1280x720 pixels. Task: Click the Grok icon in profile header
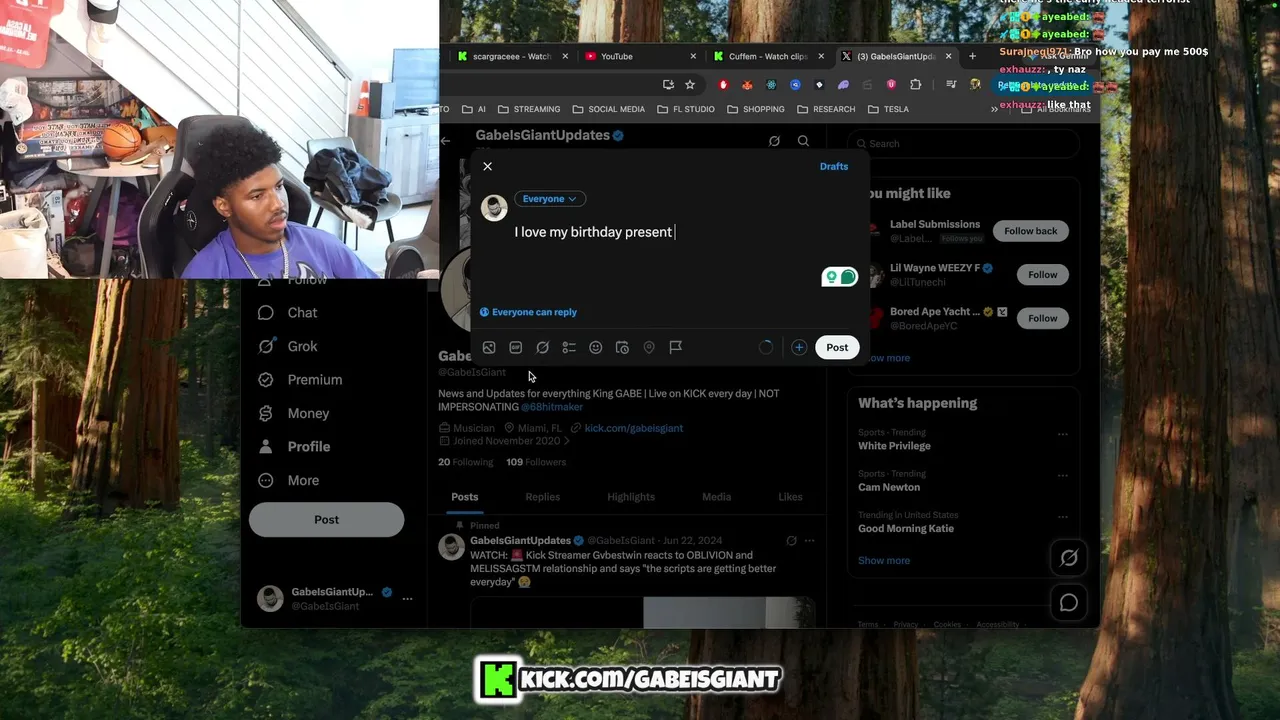click(774, 141)
